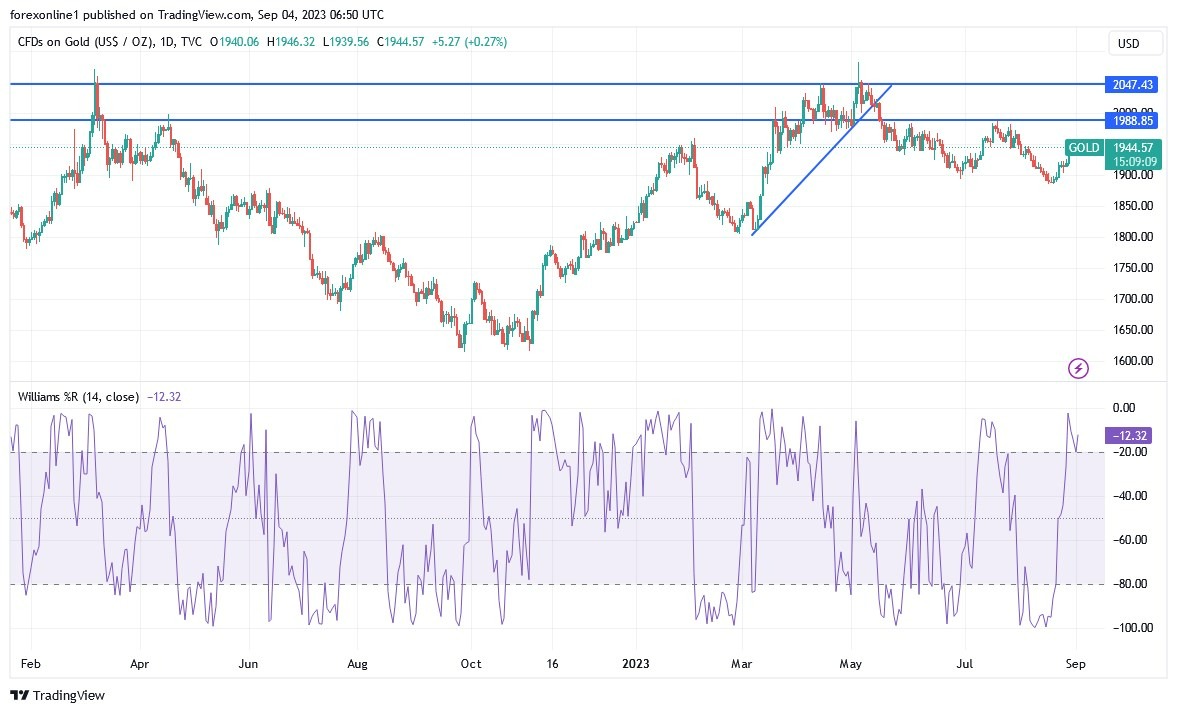This screenshot has height=713, width=1177.
Task: Select the current price tag showing 1944.57
Action: (1131, 147)
